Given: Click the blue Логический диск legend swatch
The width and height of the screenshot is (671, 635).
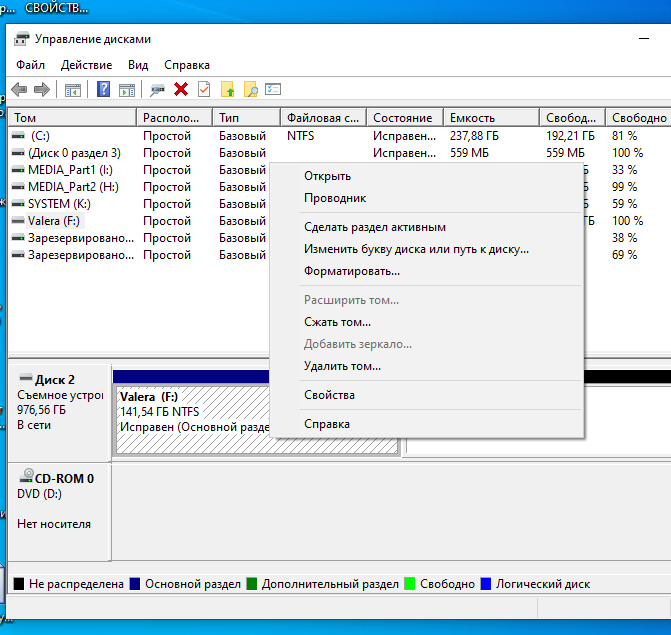Looking at the screenshot, I should pyautogui.click(x=486, y=584).
